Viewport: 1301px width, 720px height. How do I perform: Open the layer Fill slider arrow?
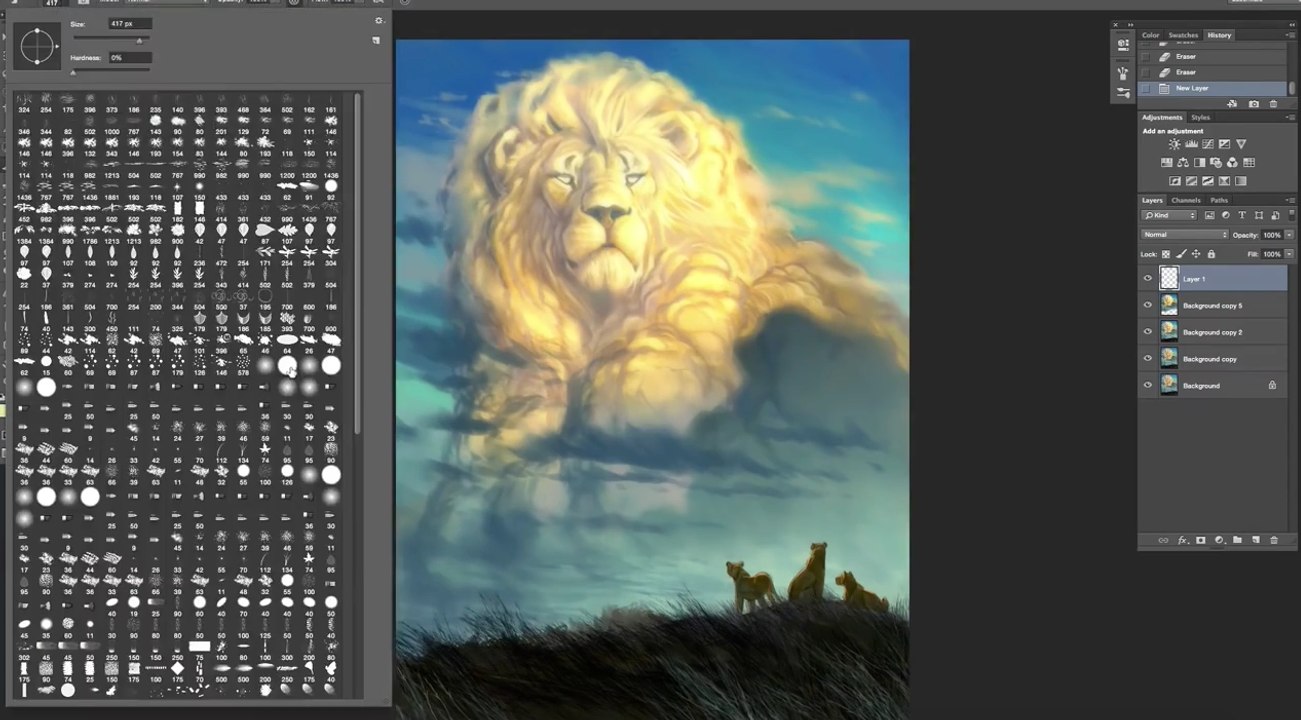point(1289,254)
